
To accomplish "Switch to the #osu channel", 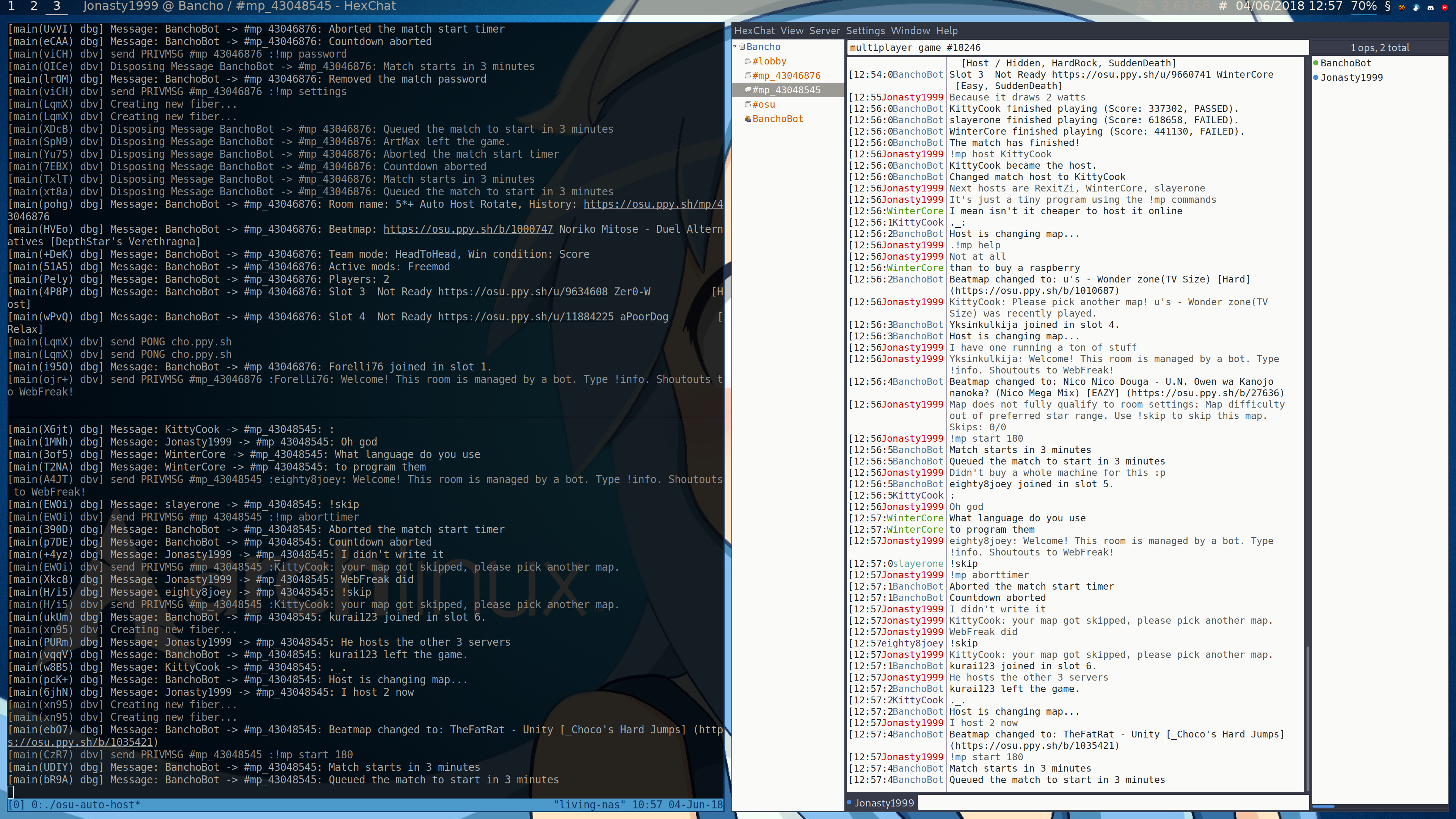I will click(x=764, y=104).
